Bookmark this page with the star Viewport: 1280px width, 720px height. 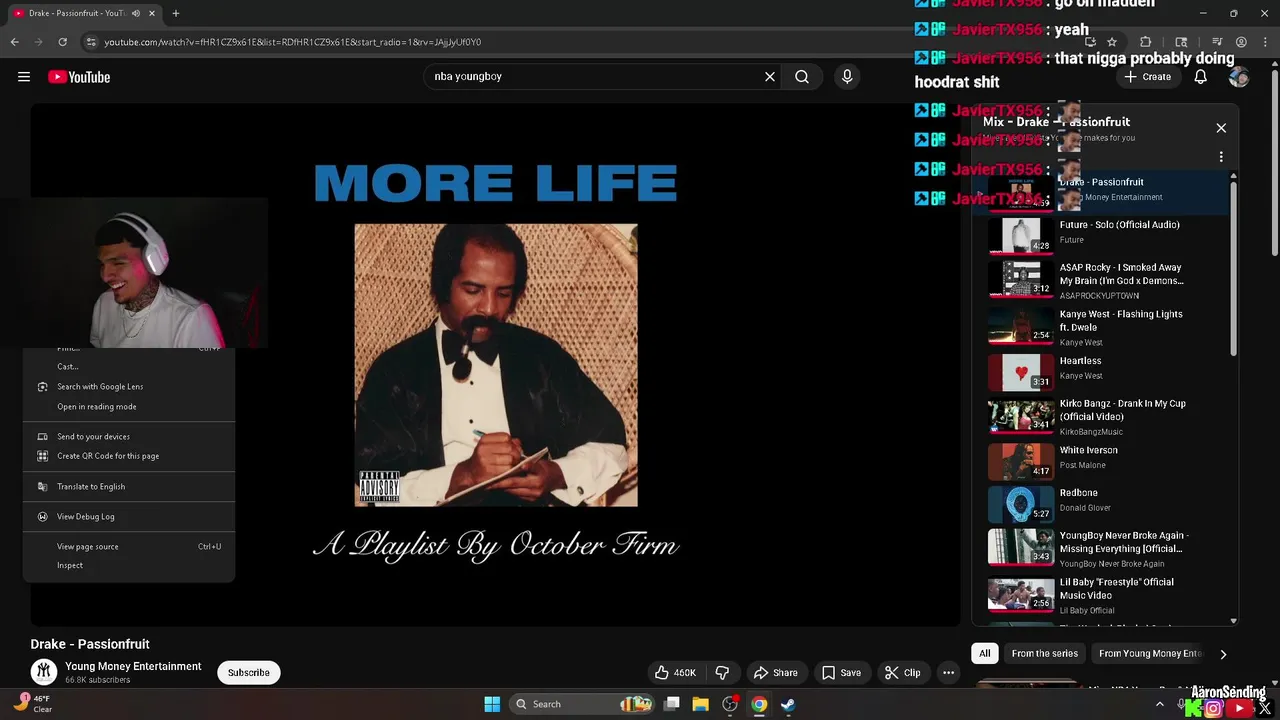click(1112, 42)
